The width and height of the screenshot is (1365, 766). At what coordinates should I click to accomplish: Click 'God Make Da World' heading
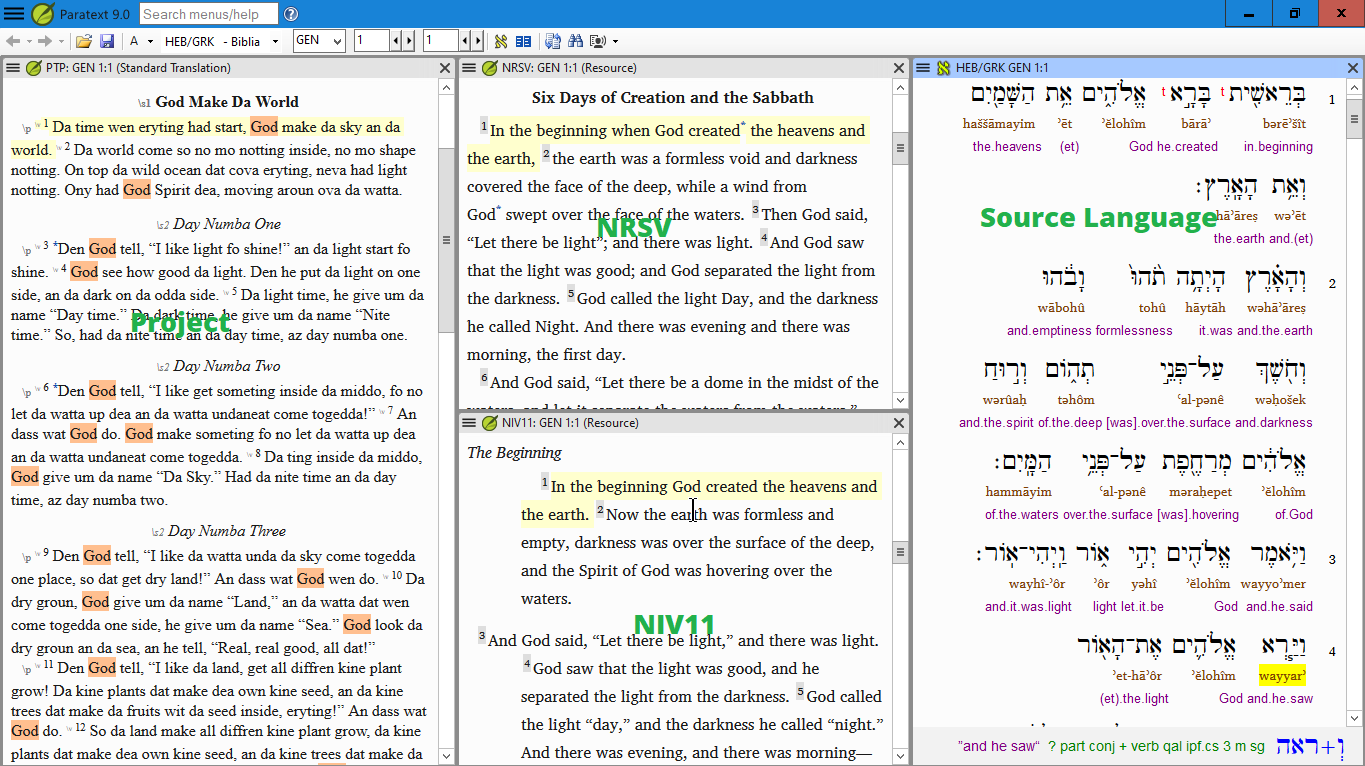(x=227, y=102)
